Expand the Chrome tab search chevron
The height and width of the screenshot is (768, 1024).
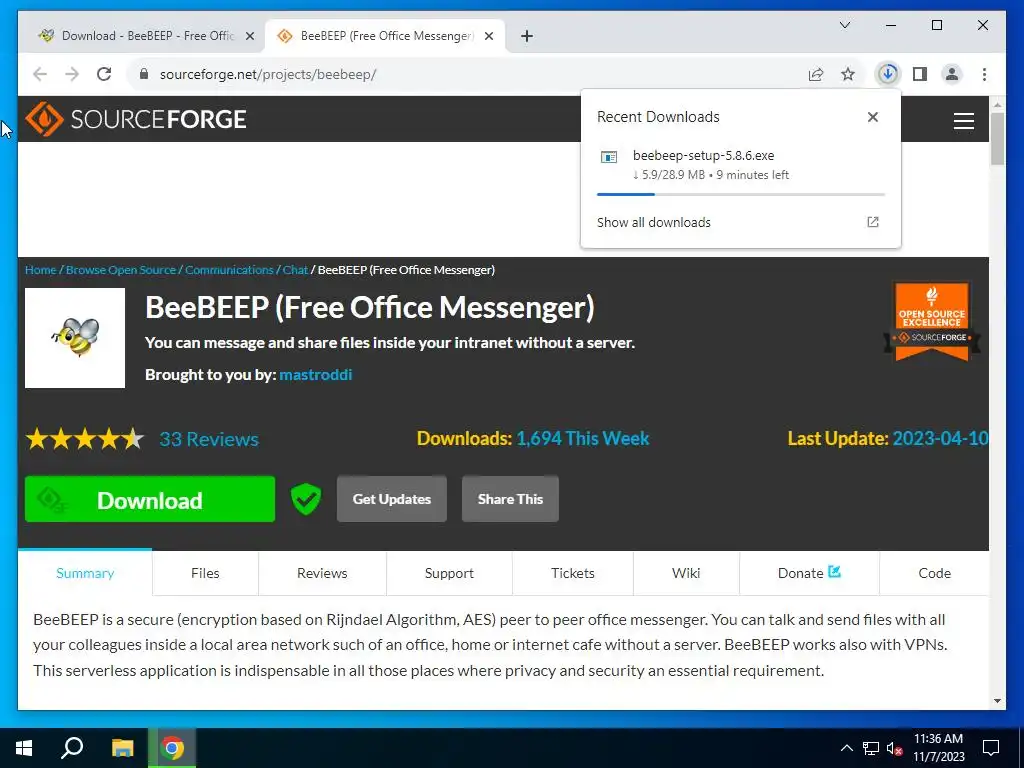pos(844,25)
